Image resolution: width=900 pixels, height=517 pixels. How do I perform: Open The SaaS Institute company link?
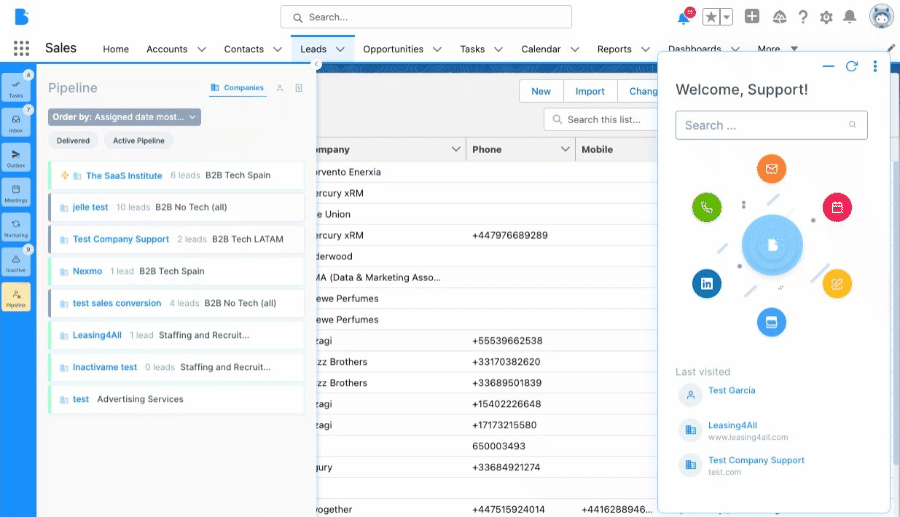pyautogui.click(x=124, y=176)
